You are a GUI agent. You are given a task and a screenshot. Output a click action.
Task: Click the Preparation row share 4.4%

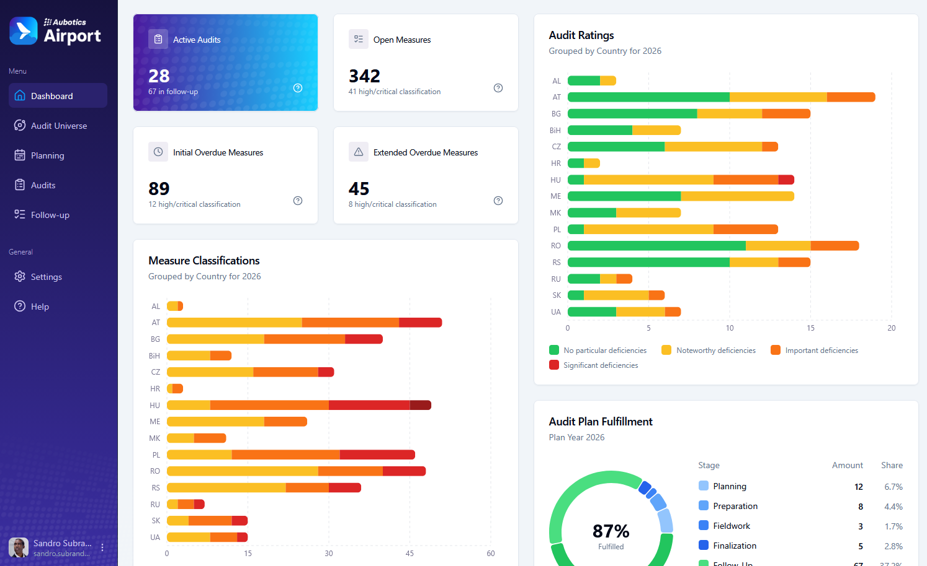(893, 506)
